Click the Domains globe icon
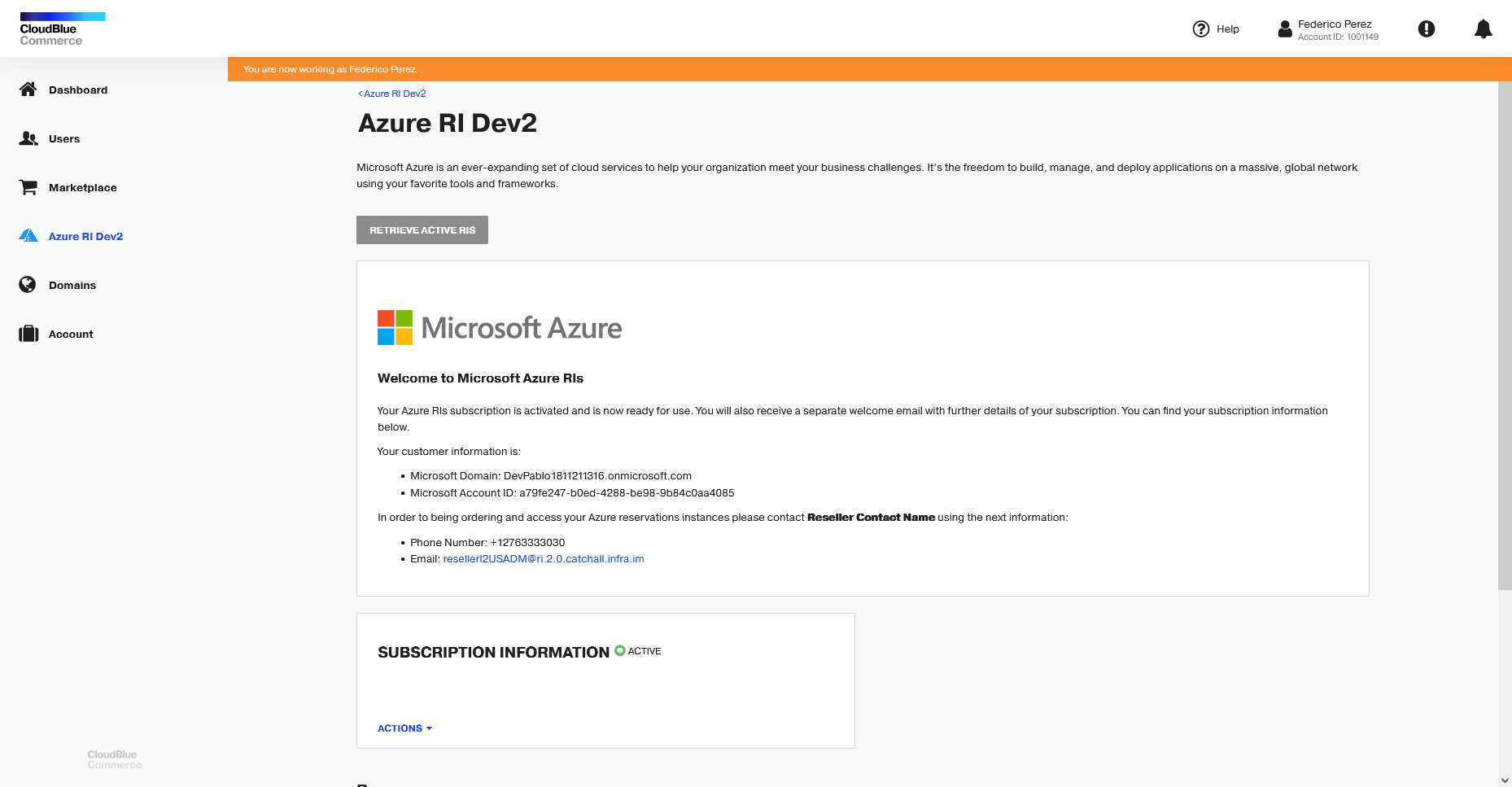This screenshot has height=787, width=1512. pyautogui.click(x=28, y=285)
